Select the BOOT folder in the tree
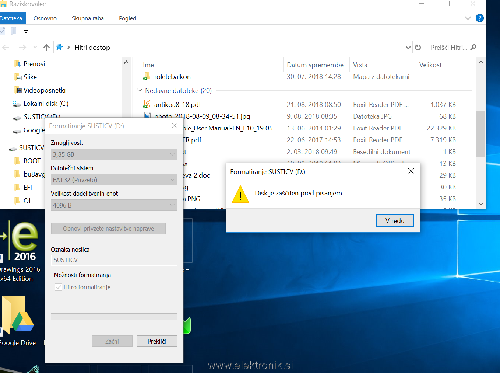The height and width of the screenshot is (373, 500). click(x=32, y=161)
